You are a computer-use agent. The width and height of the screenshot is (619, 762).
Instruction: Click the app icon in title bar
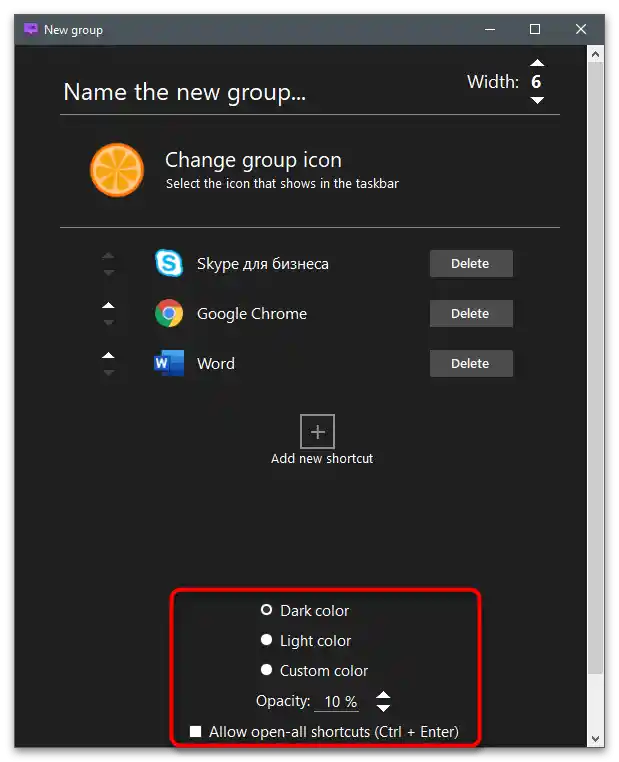31,29
